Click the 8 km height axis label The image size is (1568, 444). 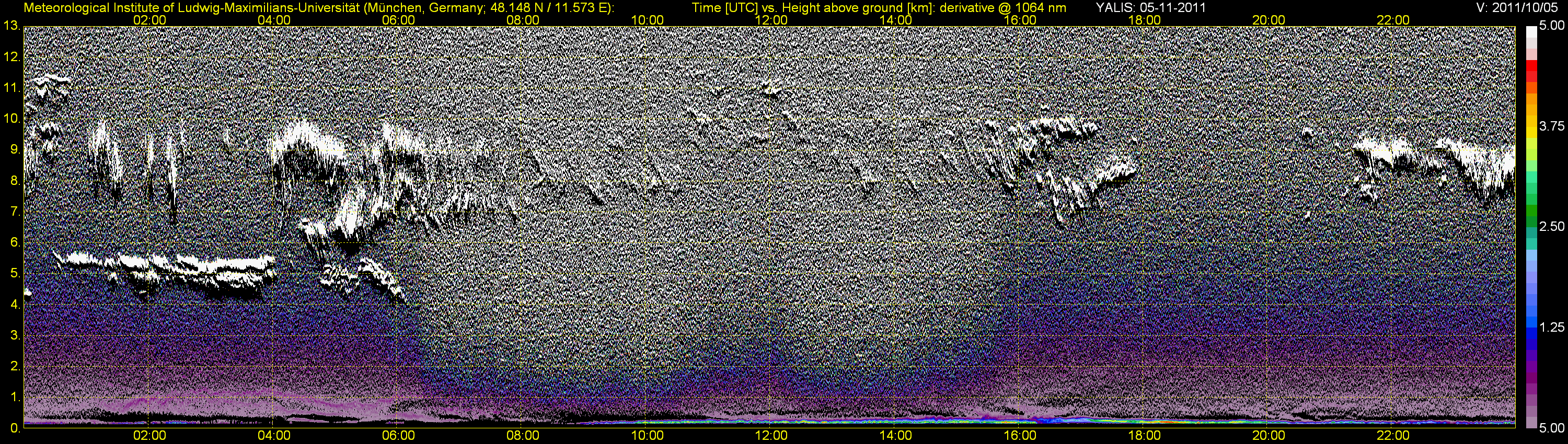pos(15,181)
